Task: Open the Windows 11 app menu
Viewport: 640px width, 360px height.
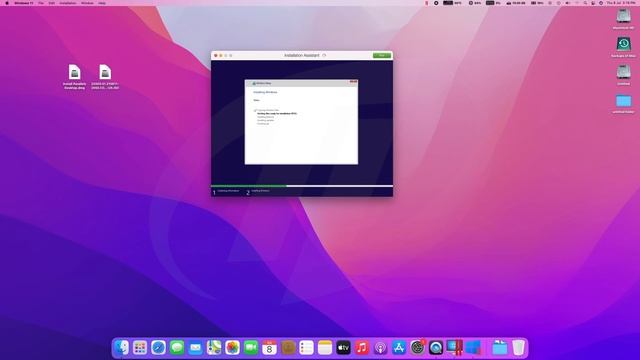Action: [x=24, y=3]
